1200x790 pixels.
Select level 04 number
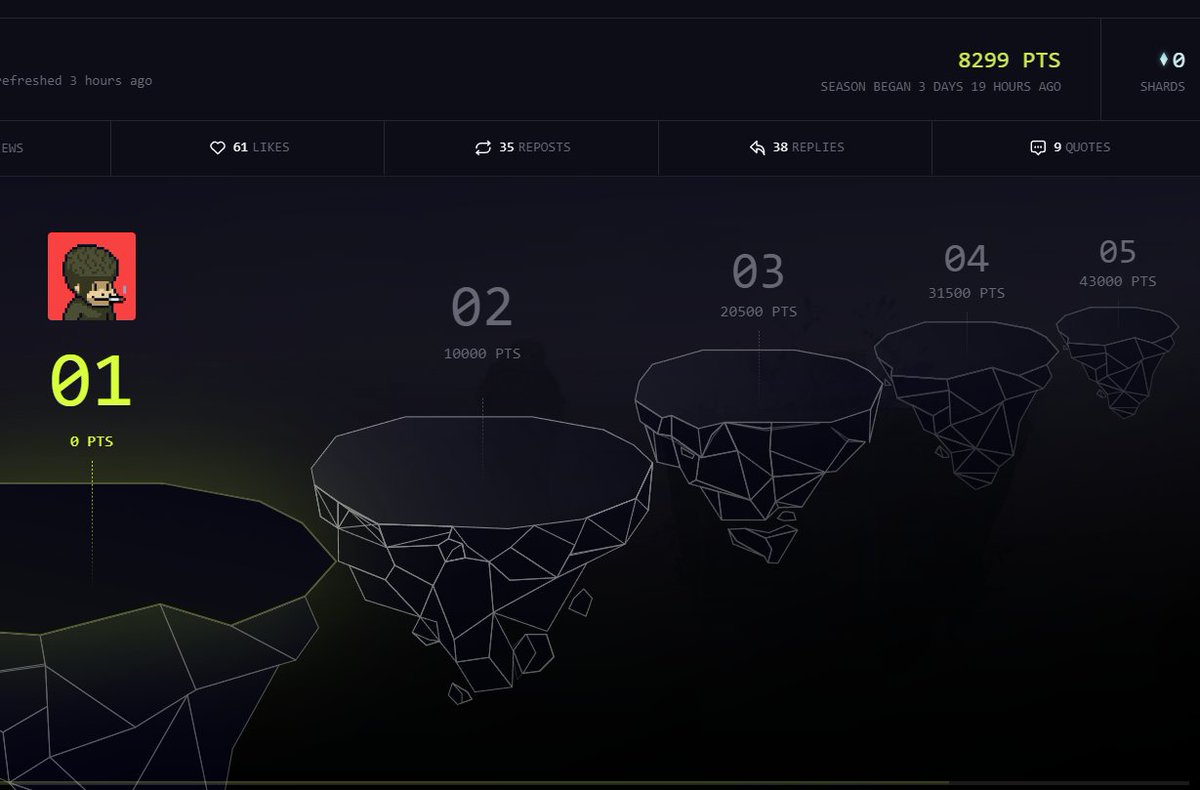coord(966,258)
